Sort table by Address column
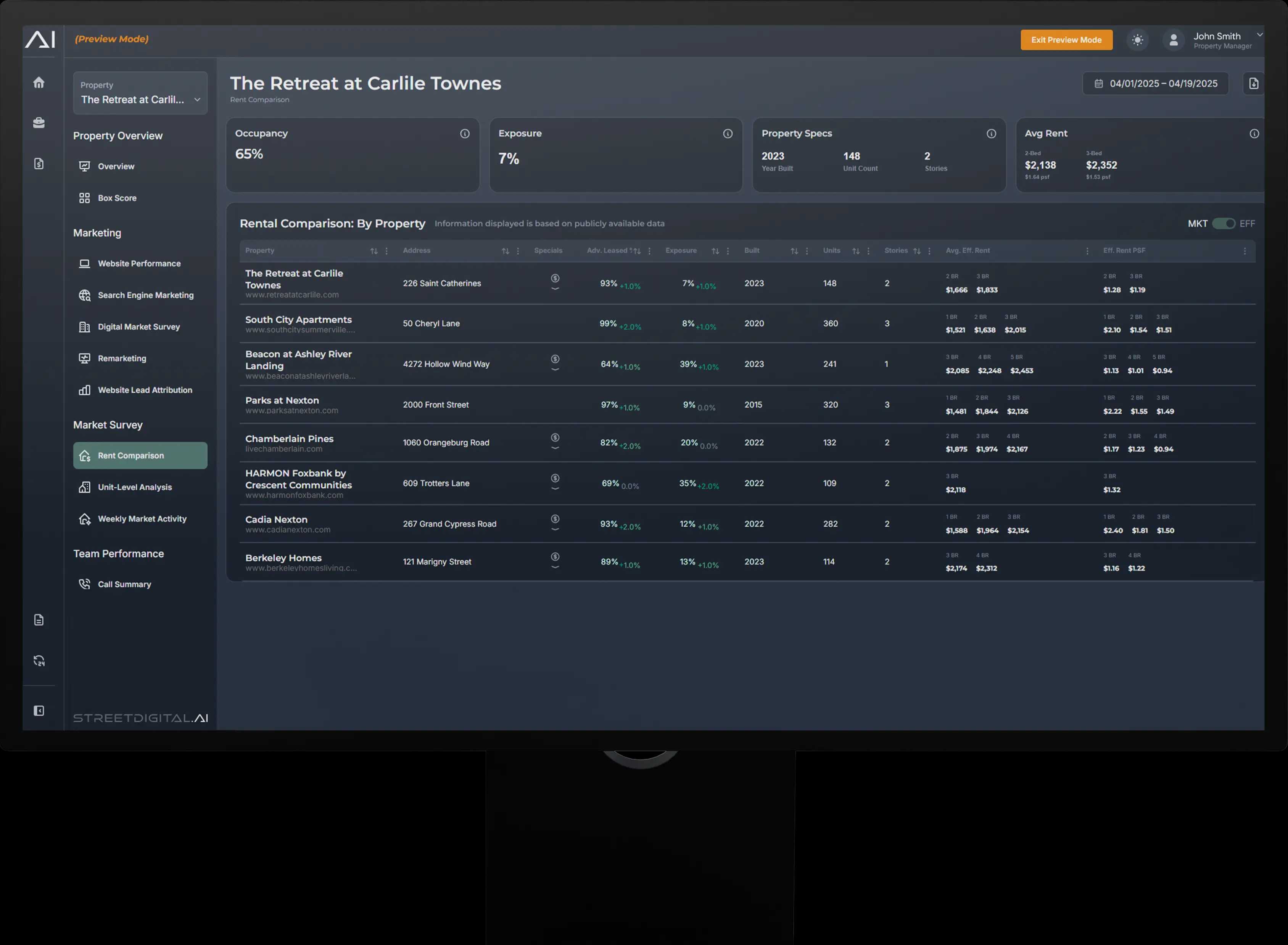Image resolution: width=1288 pixels, height=945 pixels. [x=506, y=251]
